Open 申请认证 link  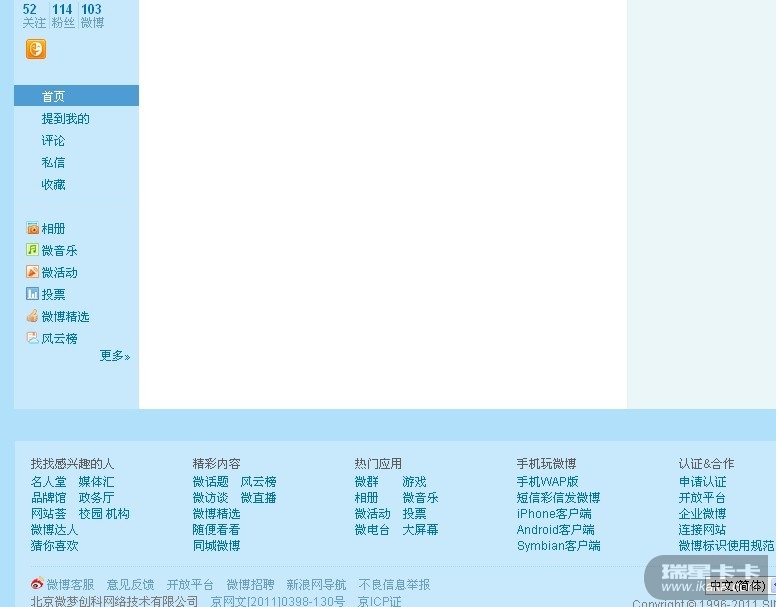[702, 481]
